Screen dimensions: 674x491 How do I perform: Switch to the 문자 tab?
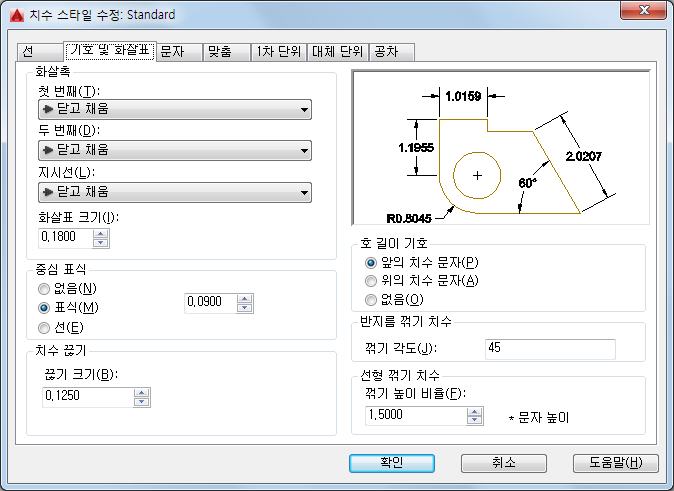(x=179, y=52)
